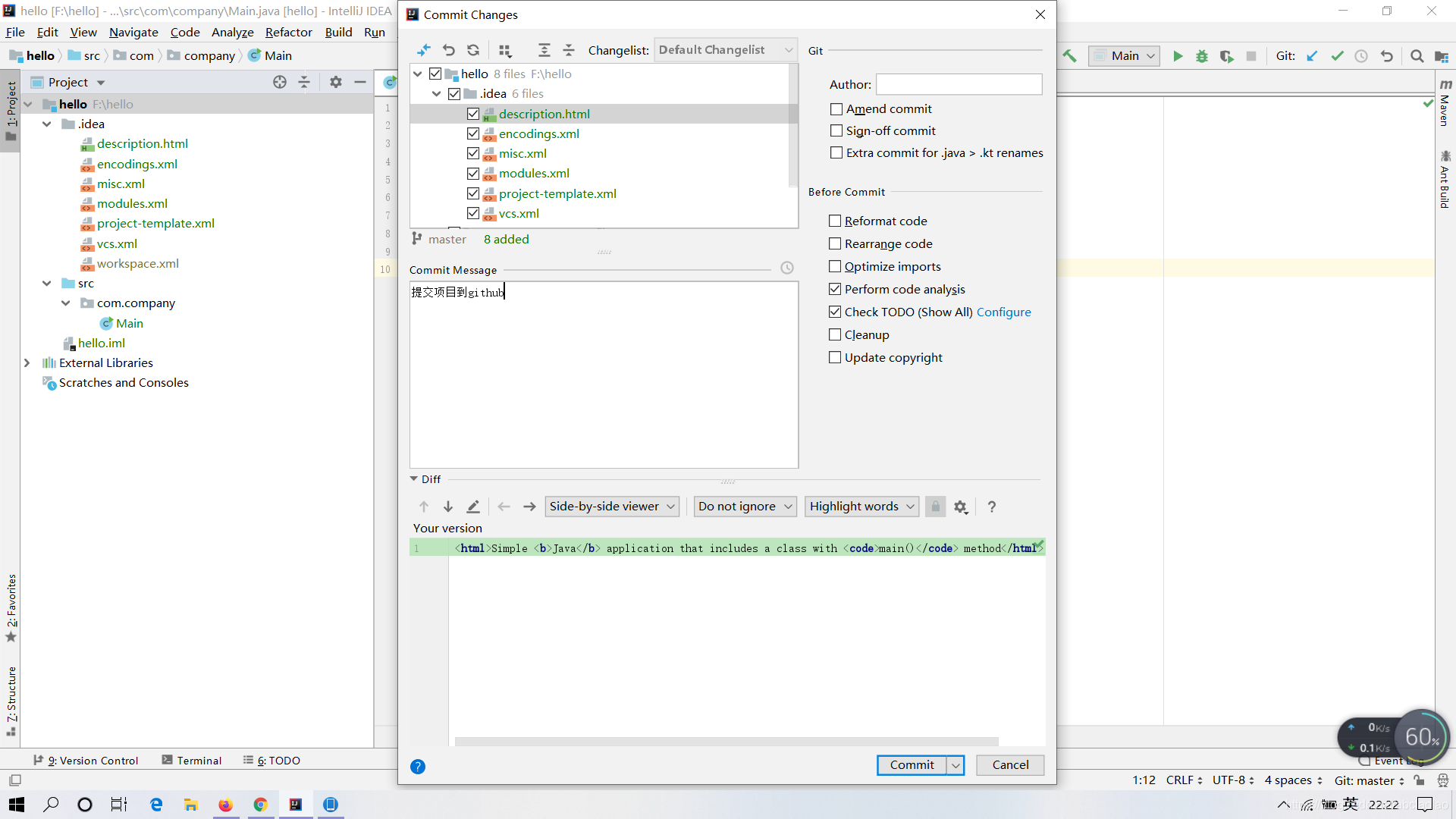Open Chrome from Windows taskbar
1456x819 pixels.
(261, 805)
